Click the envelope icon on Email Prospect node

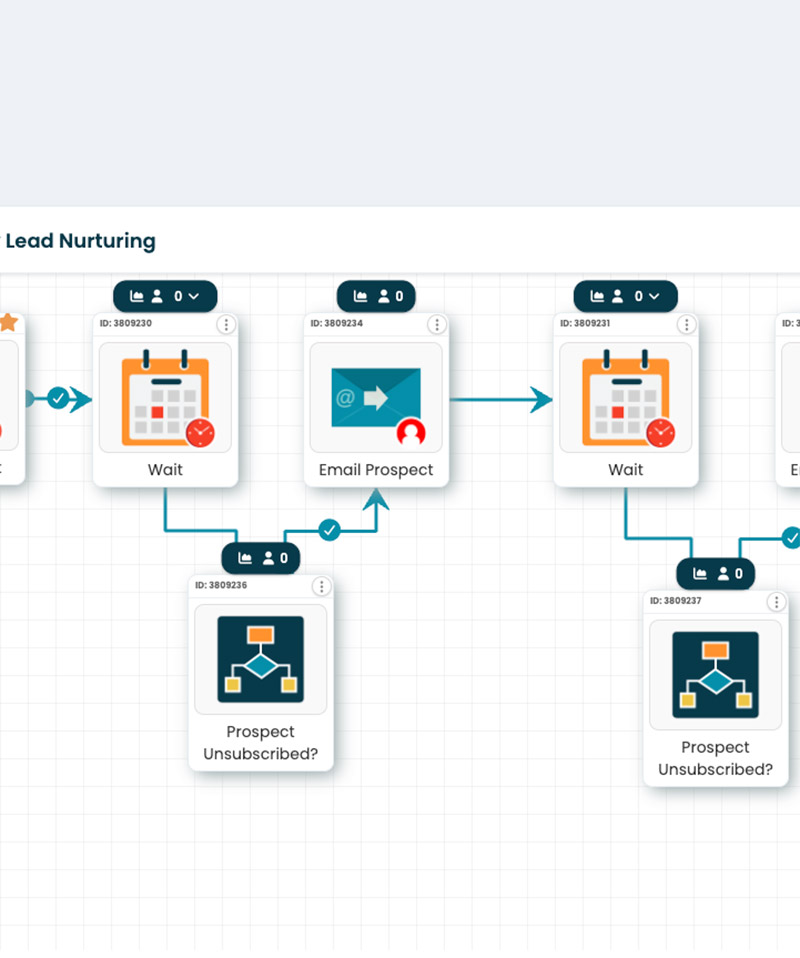click(376, 397)
